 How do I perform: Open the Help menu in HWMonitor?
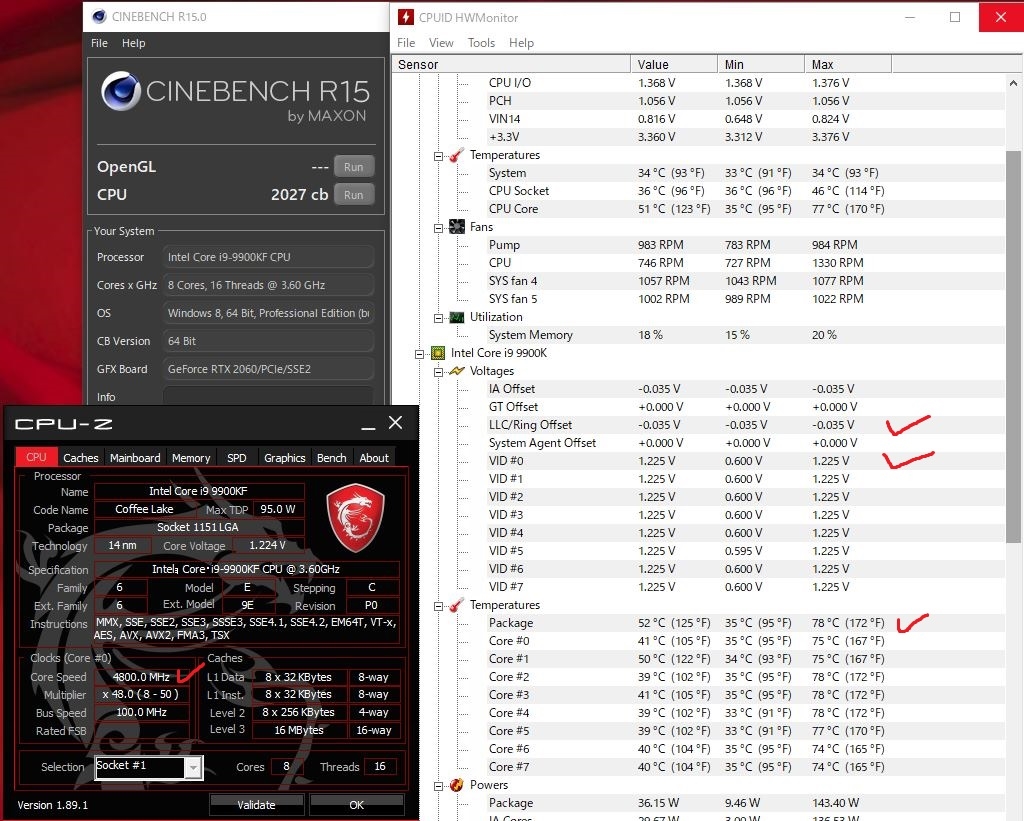pos(521,43)
